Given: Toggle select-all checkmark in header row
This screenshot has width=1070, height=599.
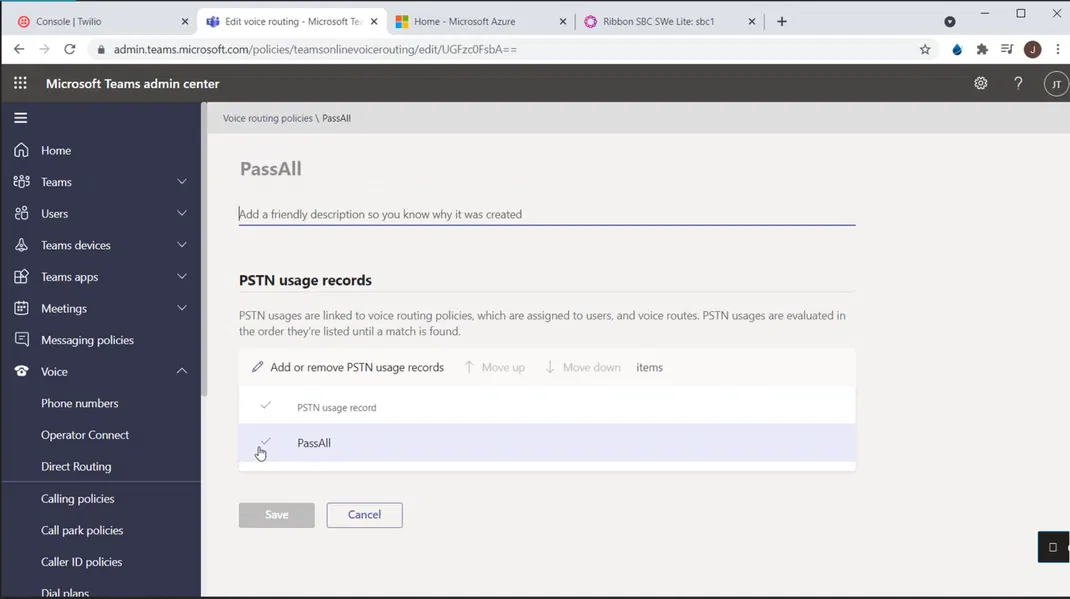Looking at the screenshot, I should coord(265,406).
